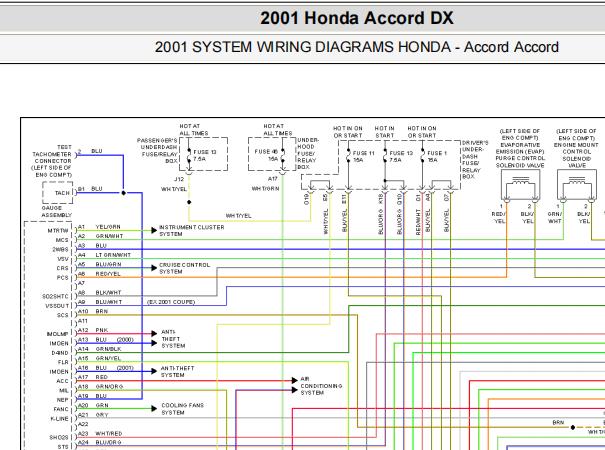The width and height of the screenshot is (605, 450).
Task: Click the '2001 Honda Accord DX' title
Action: (357, 18)
